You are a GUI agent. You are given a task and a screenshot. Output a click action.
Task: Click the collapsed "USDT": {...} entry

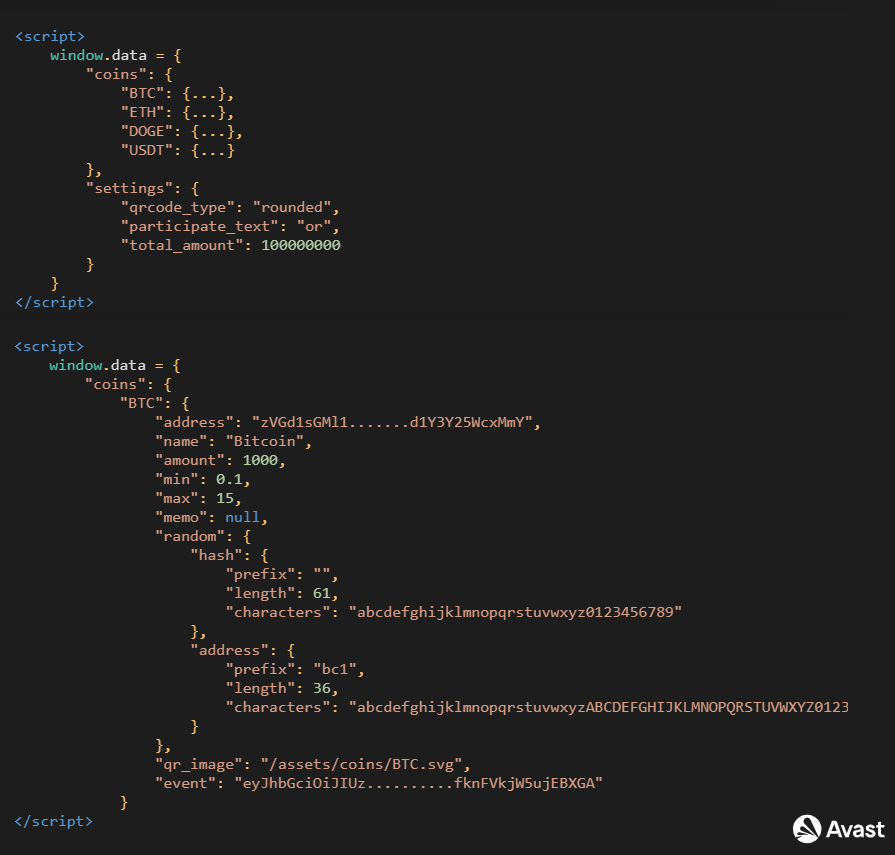(x=178, y=151)
